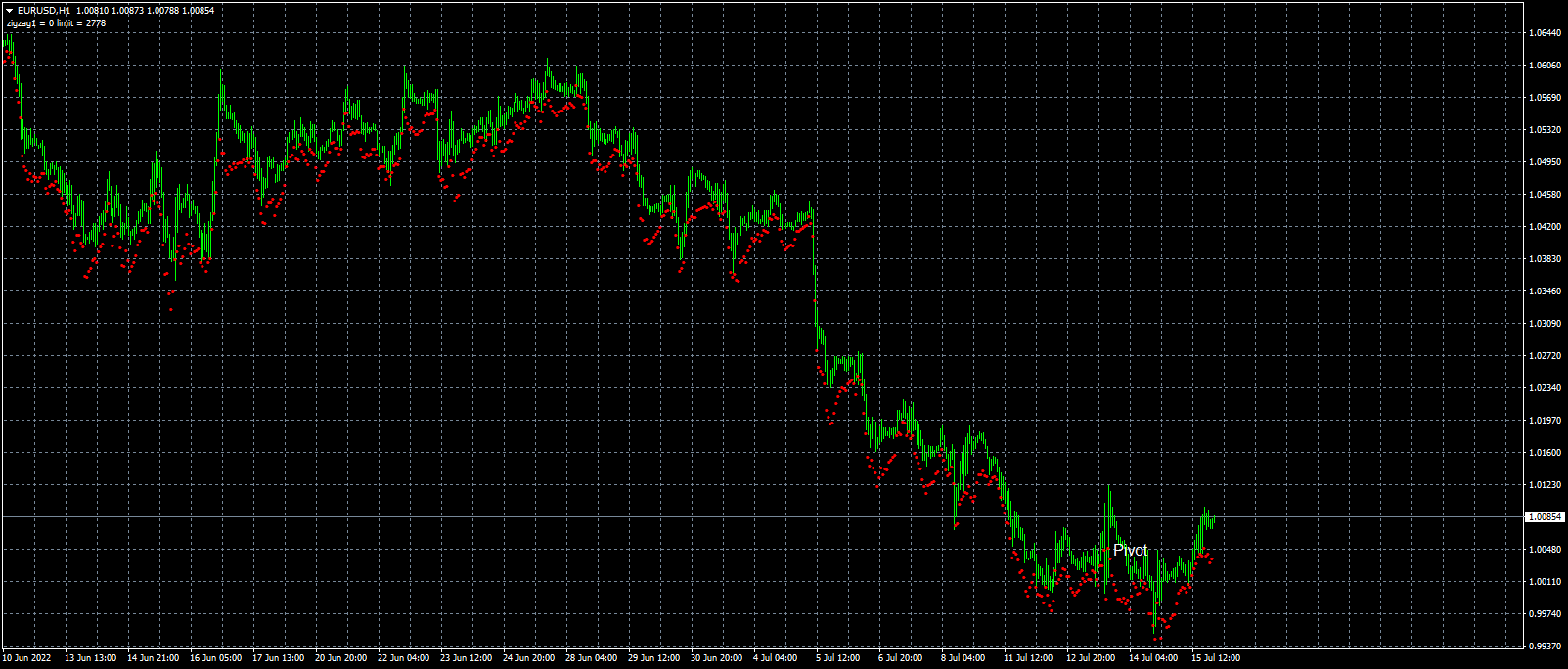
Task: Select the 5 Jul 12:00 time label
Action: [839, 657]
